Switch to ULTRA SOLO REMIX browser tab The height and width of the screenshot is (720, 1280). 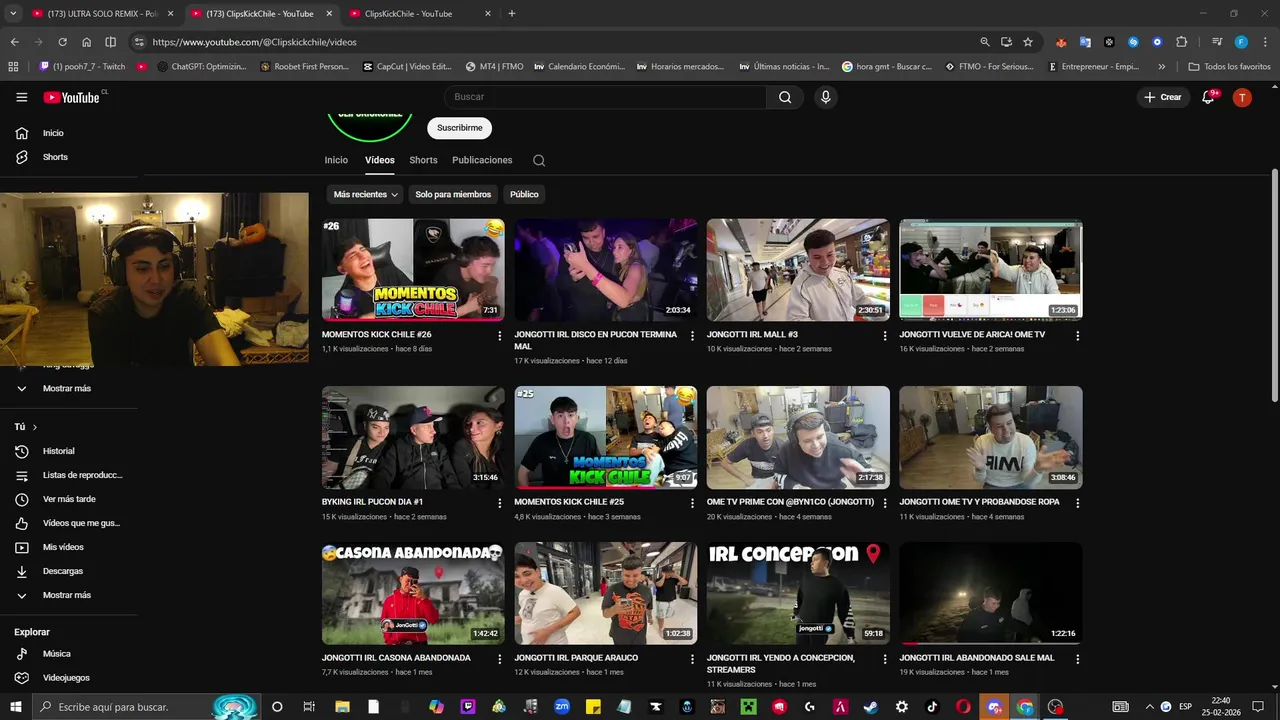(x=100, y=14)
